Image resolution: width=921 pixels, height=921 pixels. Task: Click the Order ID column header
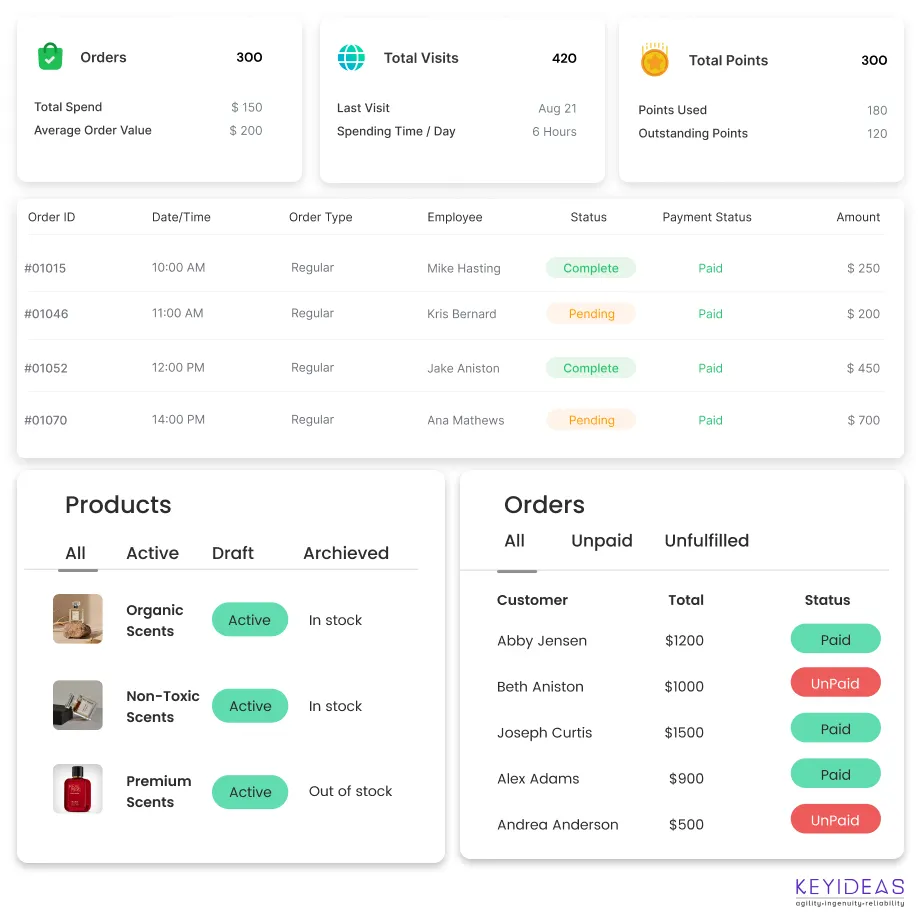(52, 217)
